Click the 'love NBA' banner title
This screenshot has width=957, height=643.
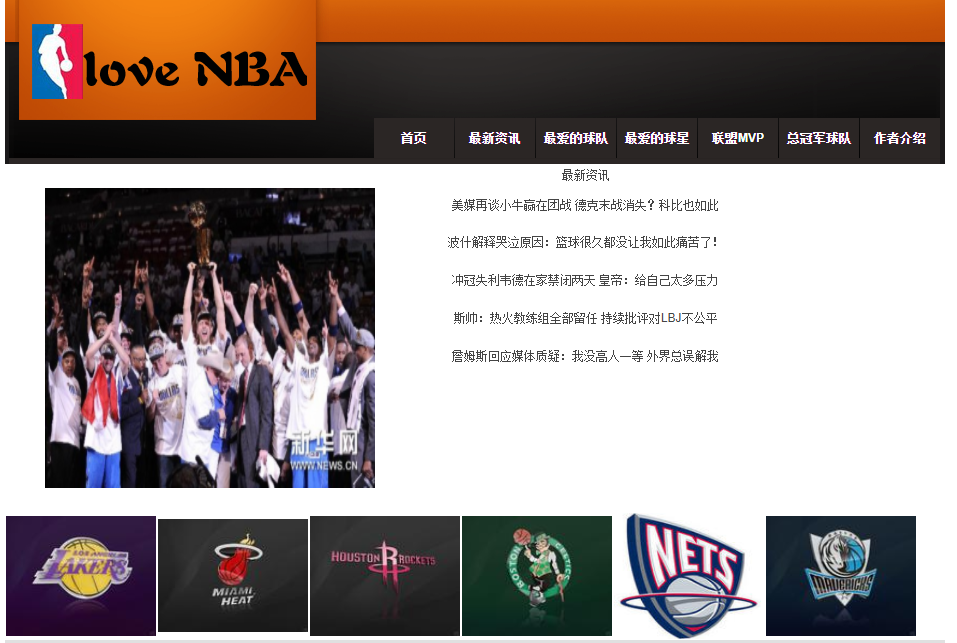coord(195,69)
